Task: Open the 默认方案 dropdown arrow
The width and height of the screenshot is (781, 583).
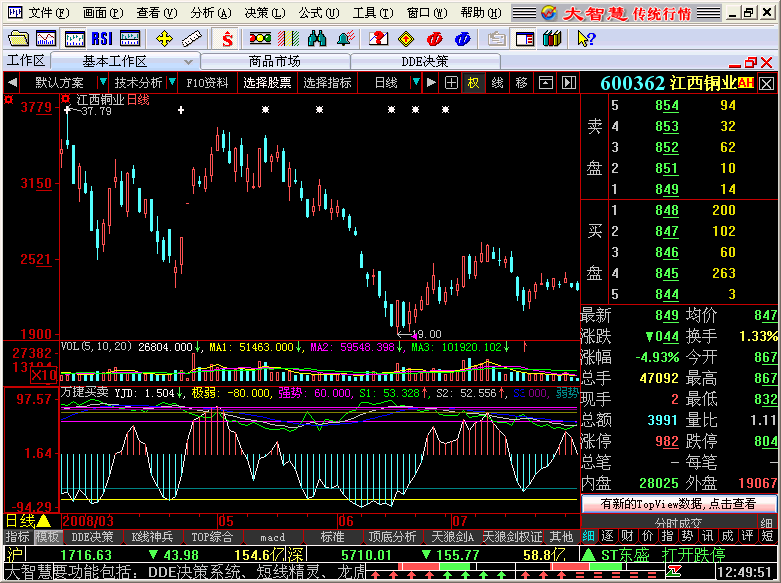Action: click(x=103, y=83)
